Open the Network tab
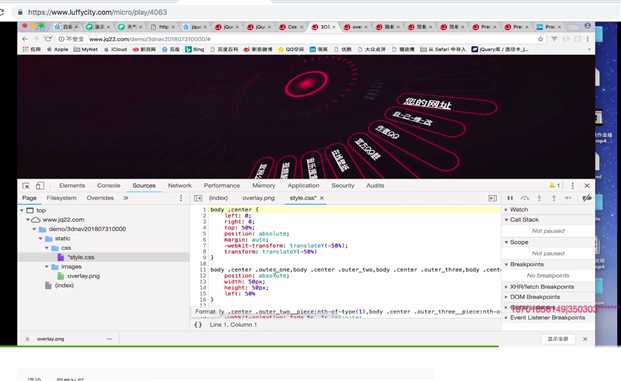The image size is (621, 381). coord(179,185)
